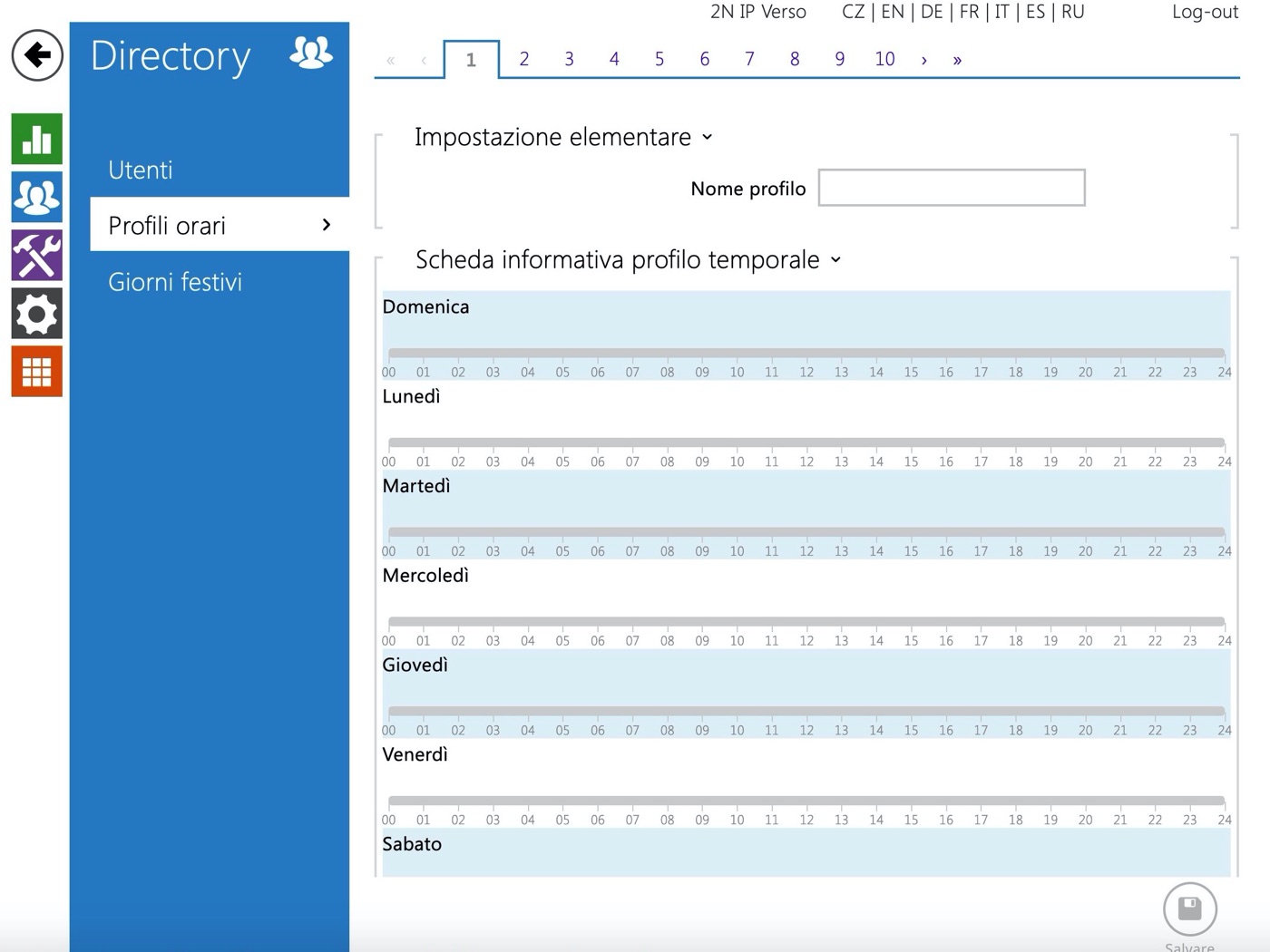Viewport: 1270px width, 952px height.
Task: Click the Mercoledì day label
Action: point(425,576)
